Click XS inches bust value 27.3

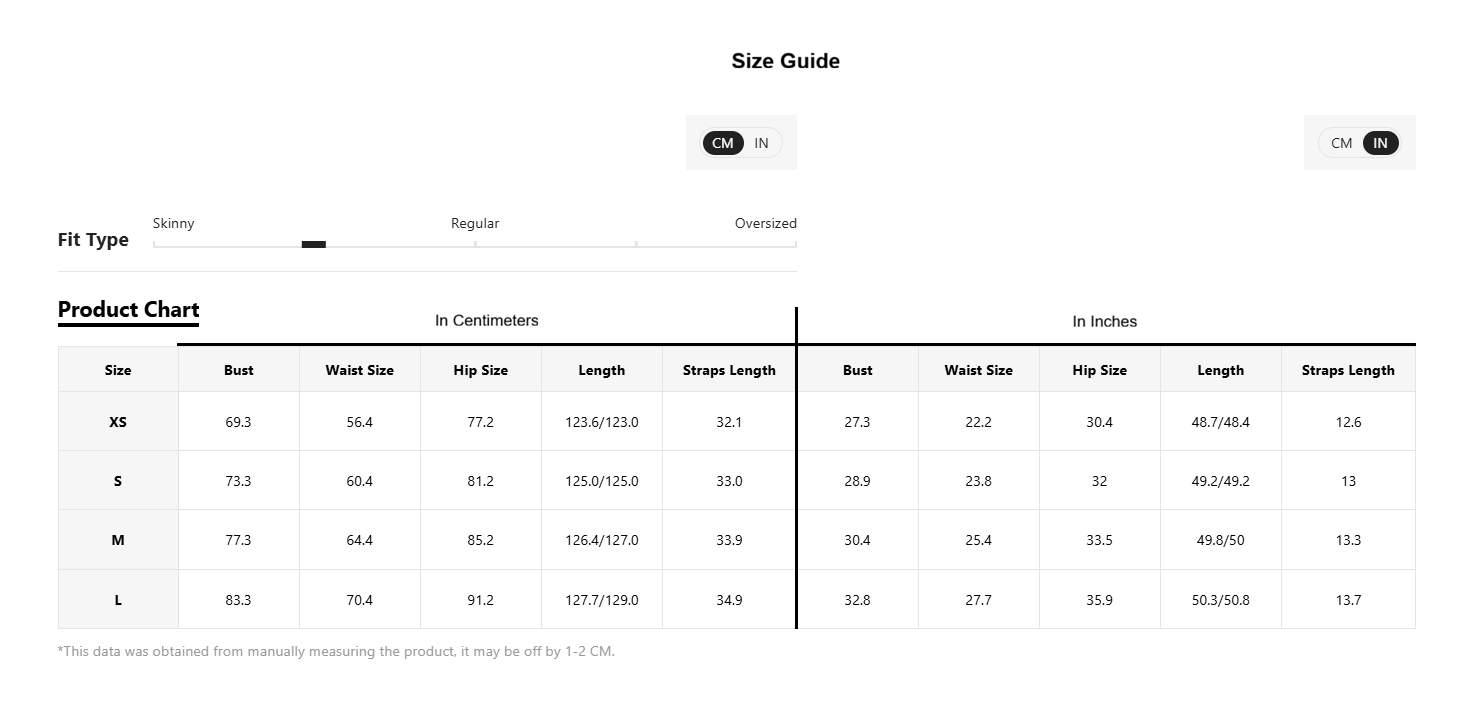coord(858,422)
